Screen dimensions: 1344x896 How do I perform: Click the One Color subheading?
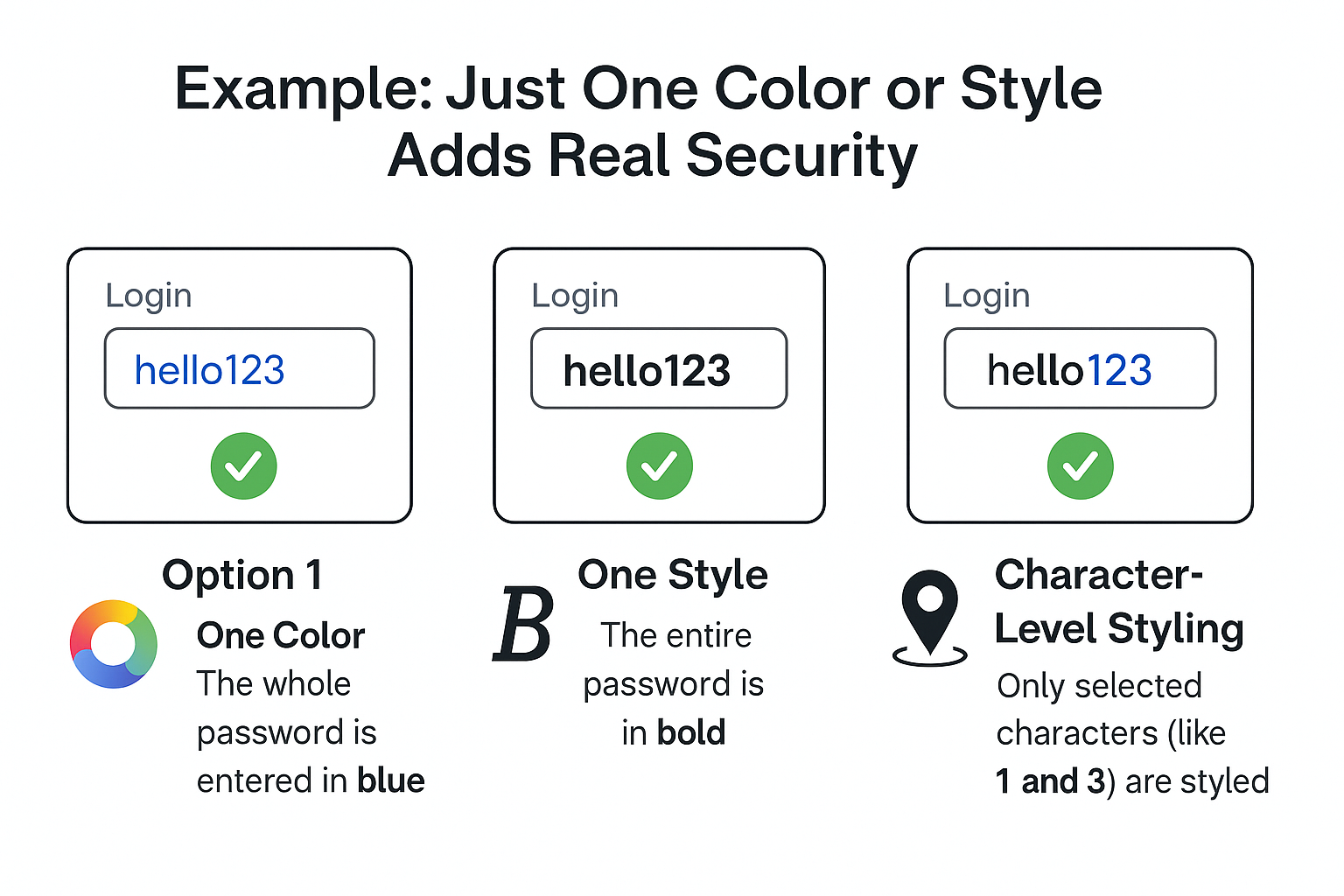point(280,636)
